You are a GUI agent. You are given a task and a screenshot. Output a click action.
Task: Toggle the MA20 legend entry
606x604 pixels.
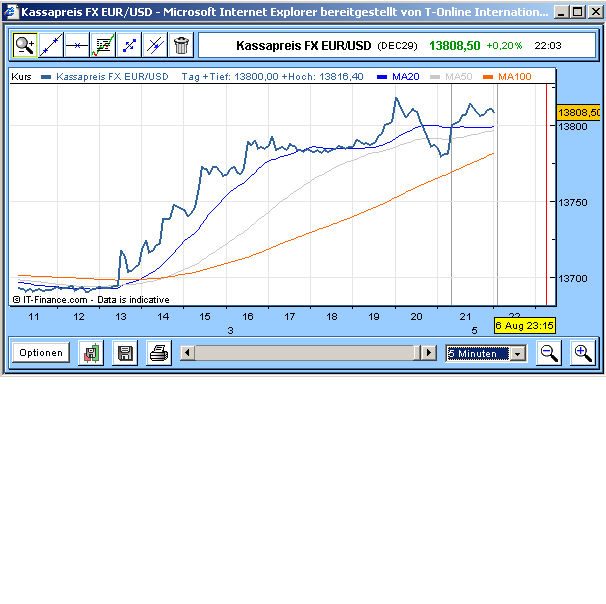pos(398,77)
